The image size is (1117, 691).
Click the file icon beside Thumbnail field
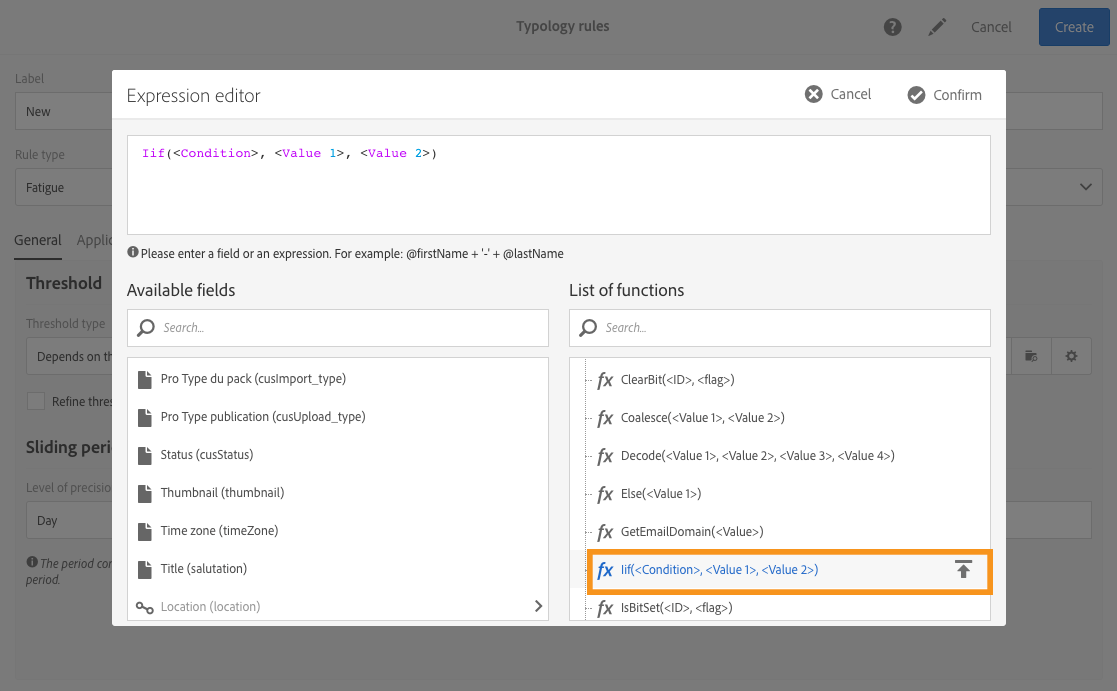click(144, 493)
